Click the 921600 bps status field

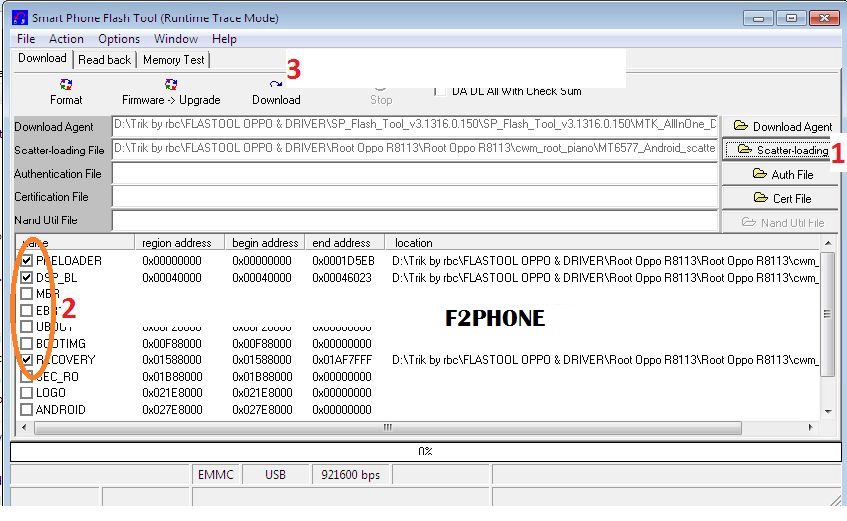point(351,475)
